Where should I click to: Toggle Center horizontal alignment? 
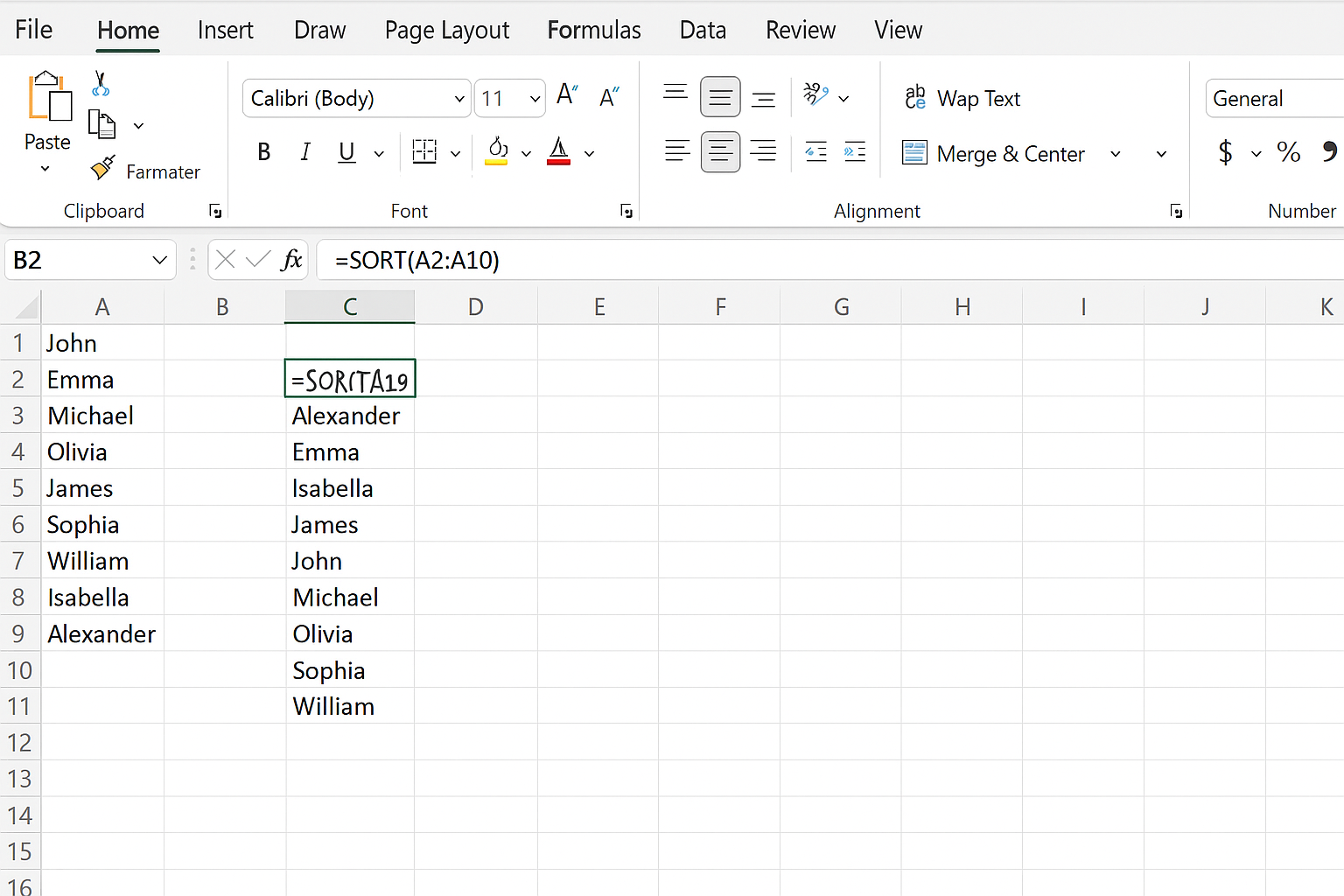coord(720,152)
